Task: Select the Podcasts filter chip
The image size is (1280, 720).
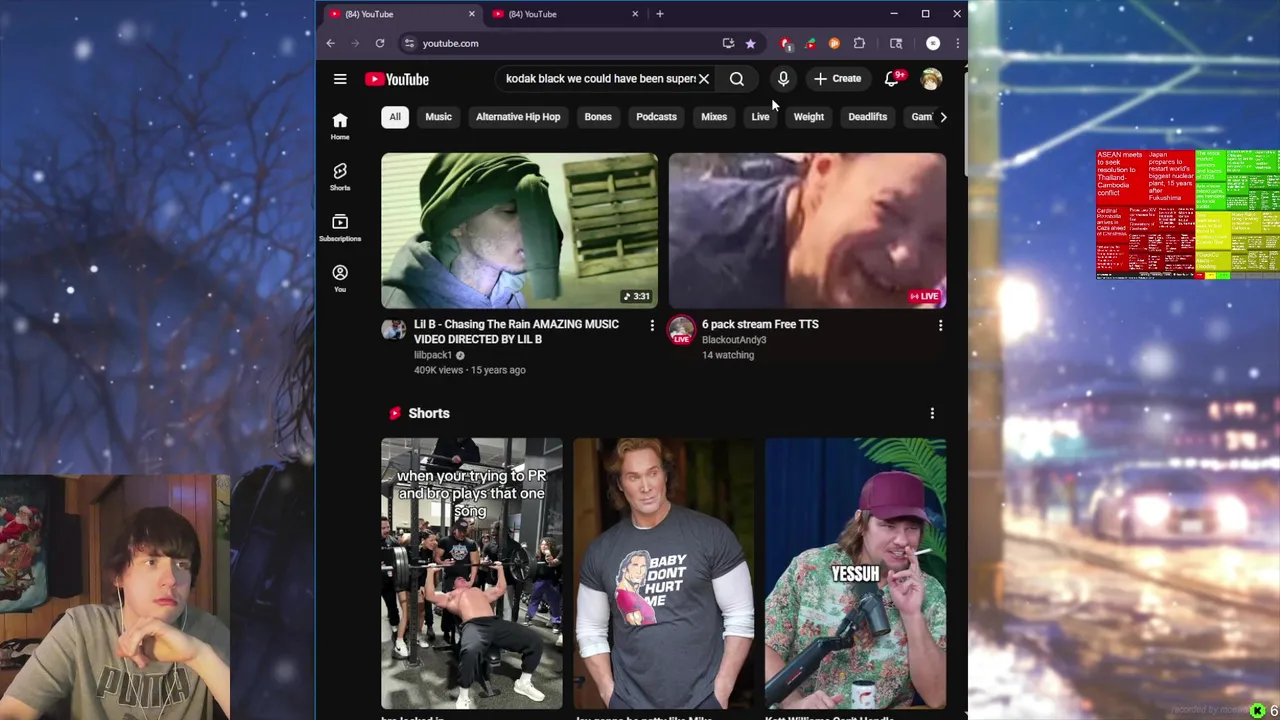Action: (x=656, y=117)
